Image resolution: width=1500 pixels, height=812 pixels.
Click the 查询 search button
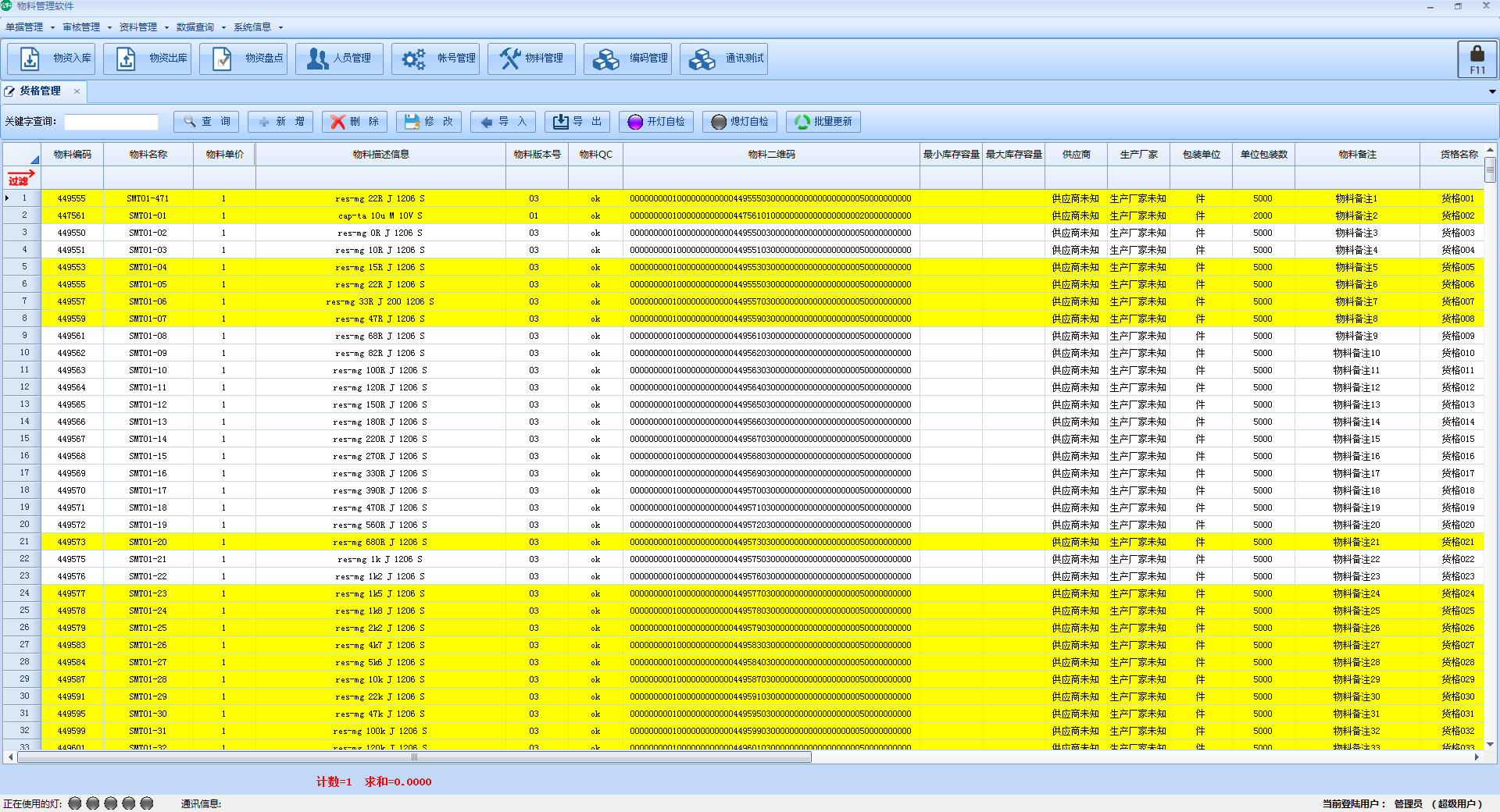tap(207, 122)
